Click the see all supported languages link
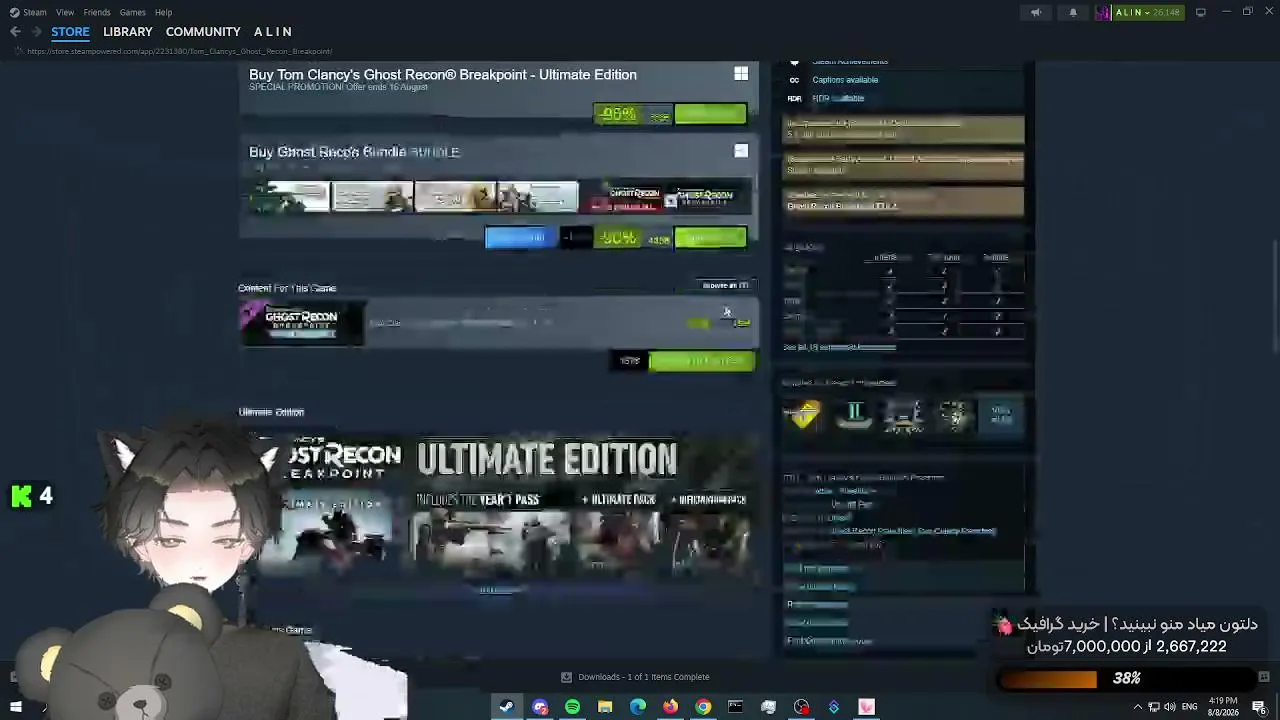Image resolution: width=1280 pixels, height=720 pixels. point(840,347)
